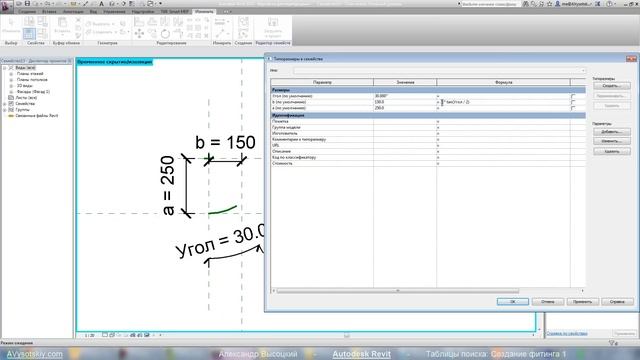Click the Измерить measure icon
This screenshot has height=360, width=640.
[220, 21]
